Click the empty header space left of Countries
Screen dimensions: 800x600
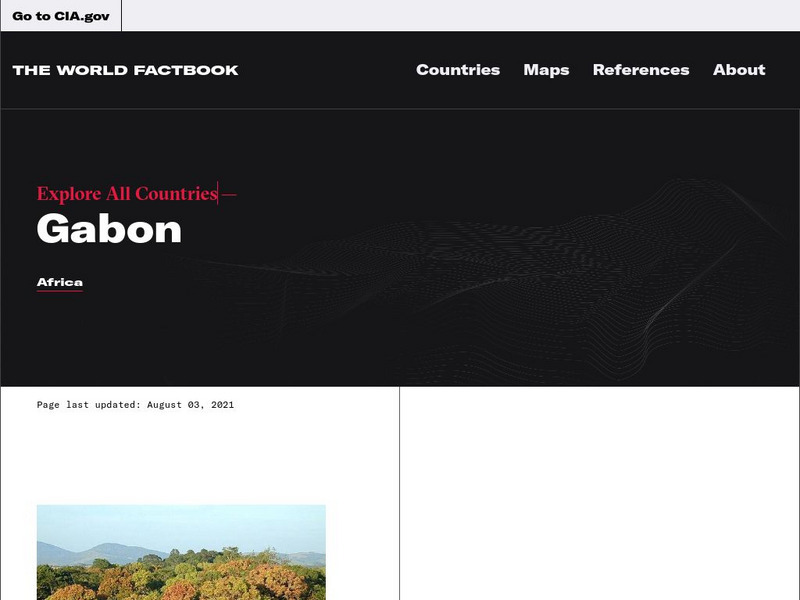coord(327,70)
